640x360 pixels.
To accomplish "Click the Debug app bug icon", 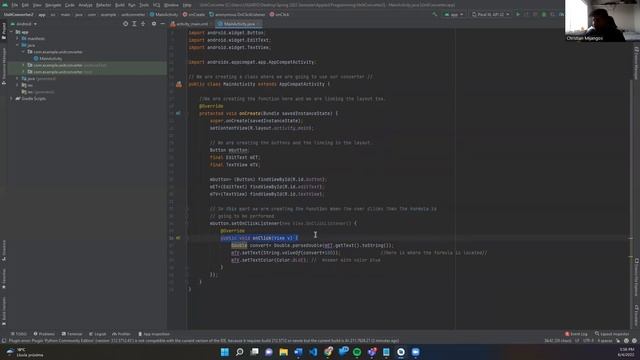I will [544, 14].
